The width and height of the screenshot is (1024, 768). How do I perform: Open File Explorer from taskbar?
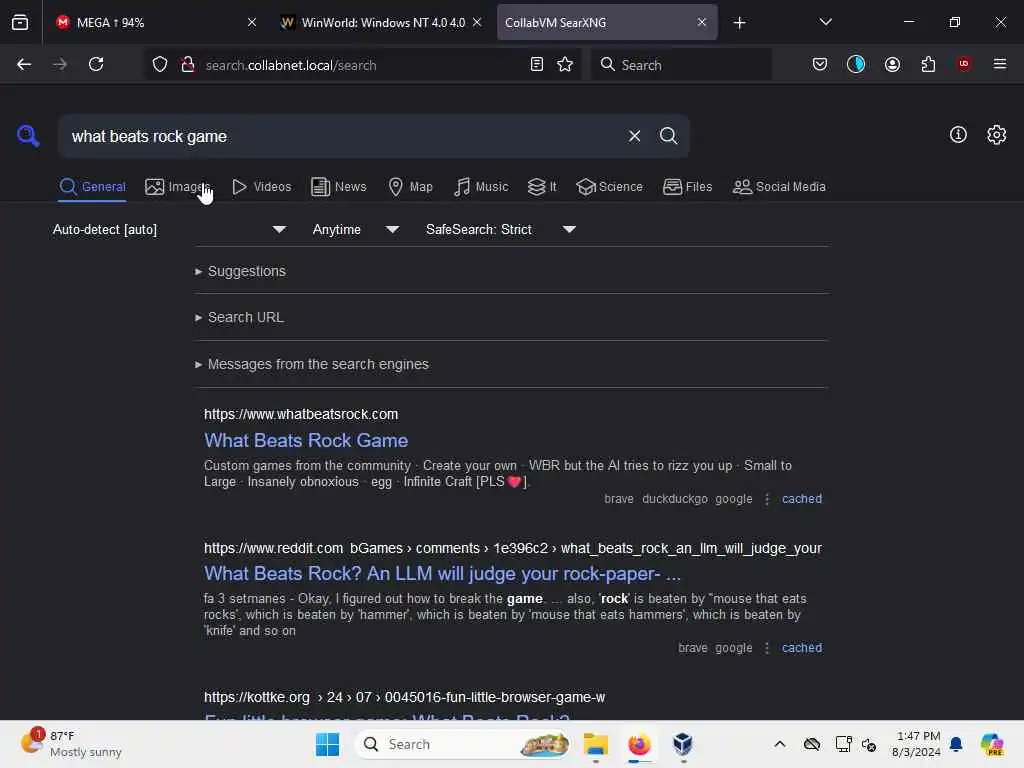click(595, 744)
